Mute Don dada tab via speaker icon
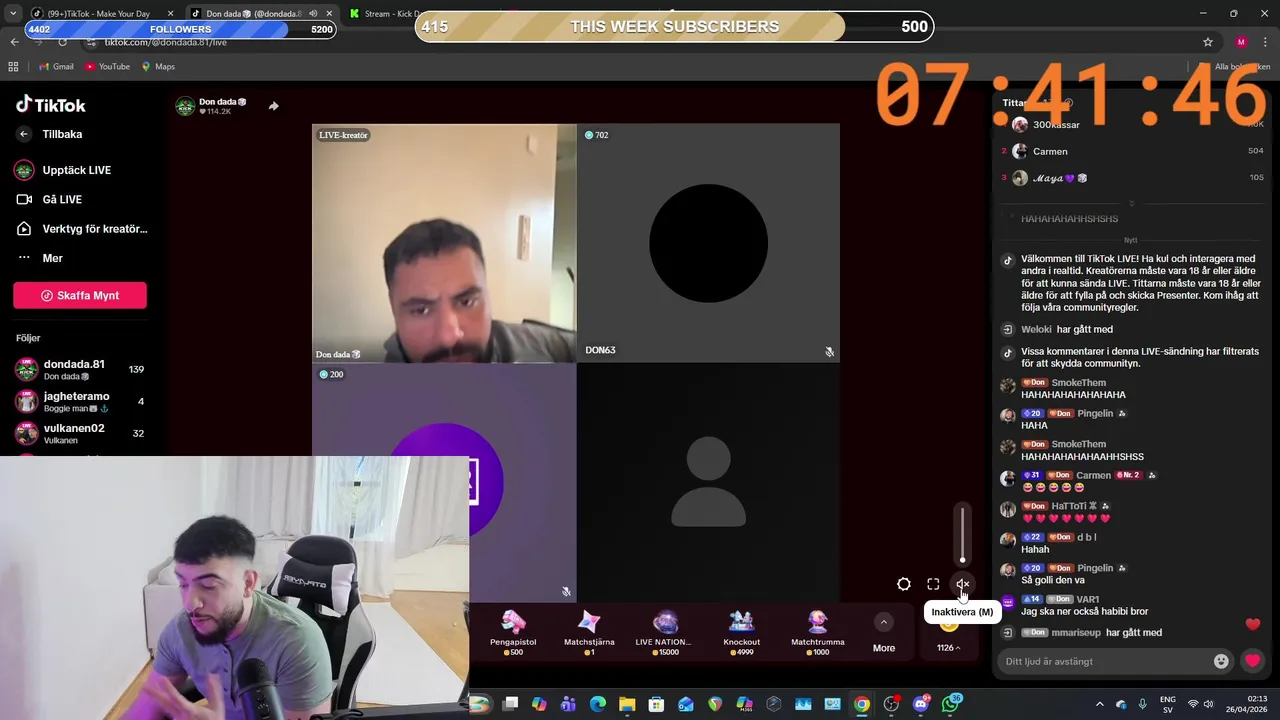 313,14
